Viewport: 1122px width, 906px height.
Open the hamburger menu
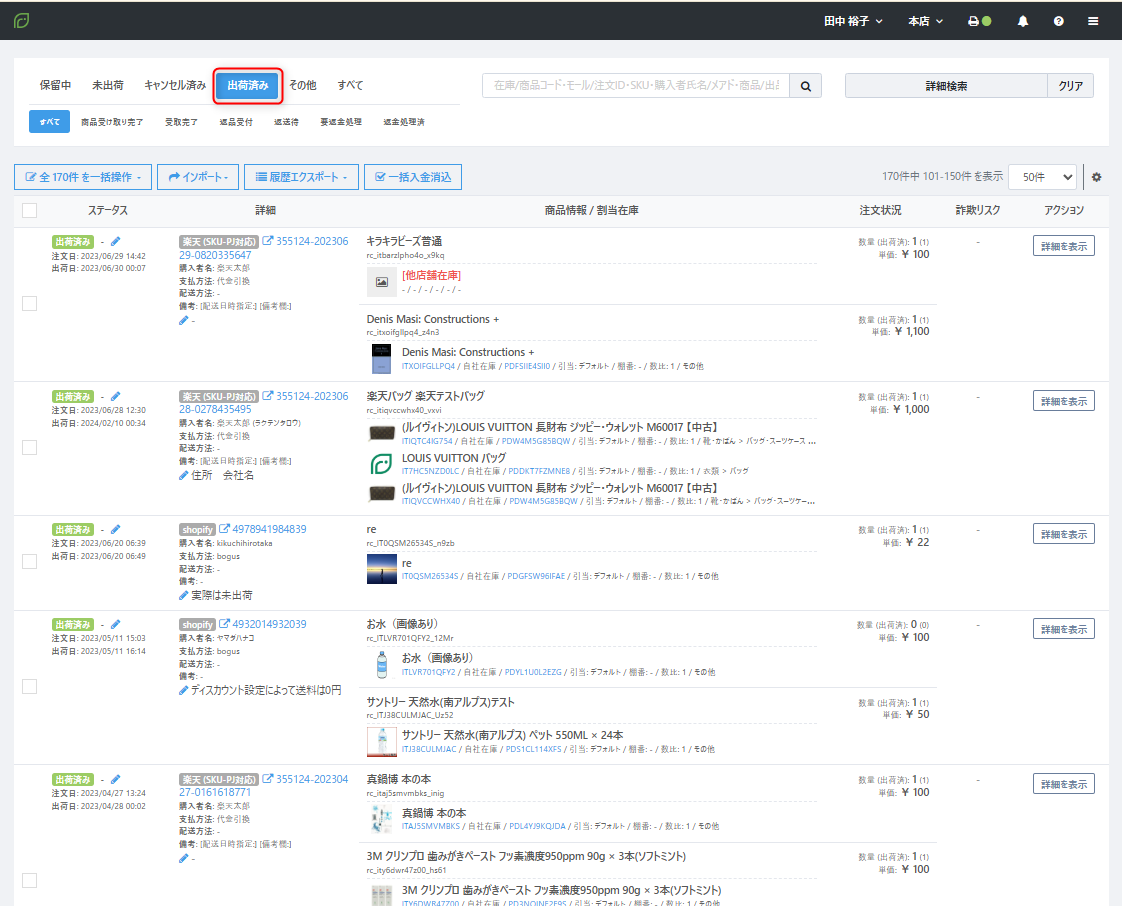tap(1094, 21)
